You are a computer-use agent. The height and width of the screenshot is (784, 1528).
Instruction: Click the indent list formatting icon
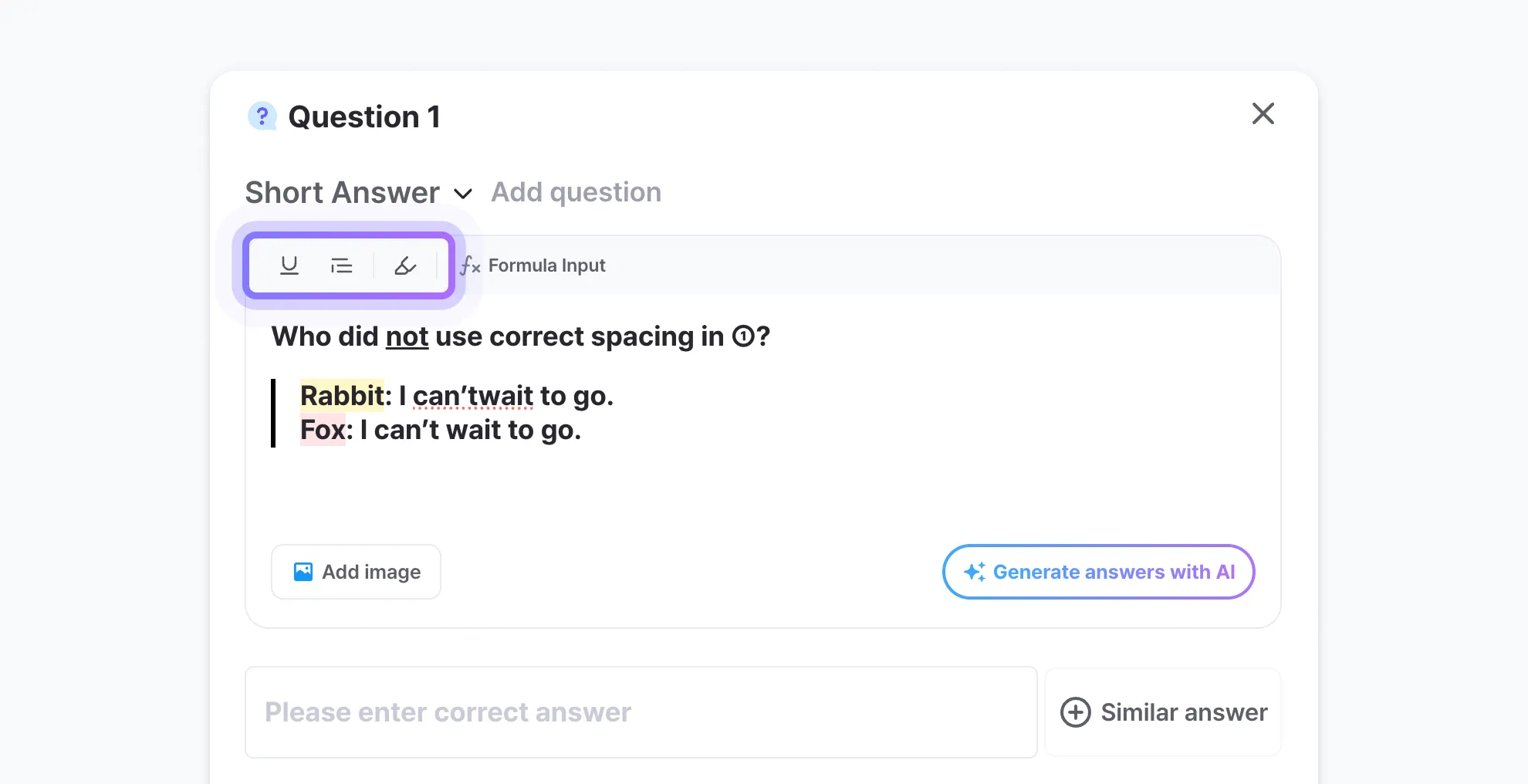341,265
